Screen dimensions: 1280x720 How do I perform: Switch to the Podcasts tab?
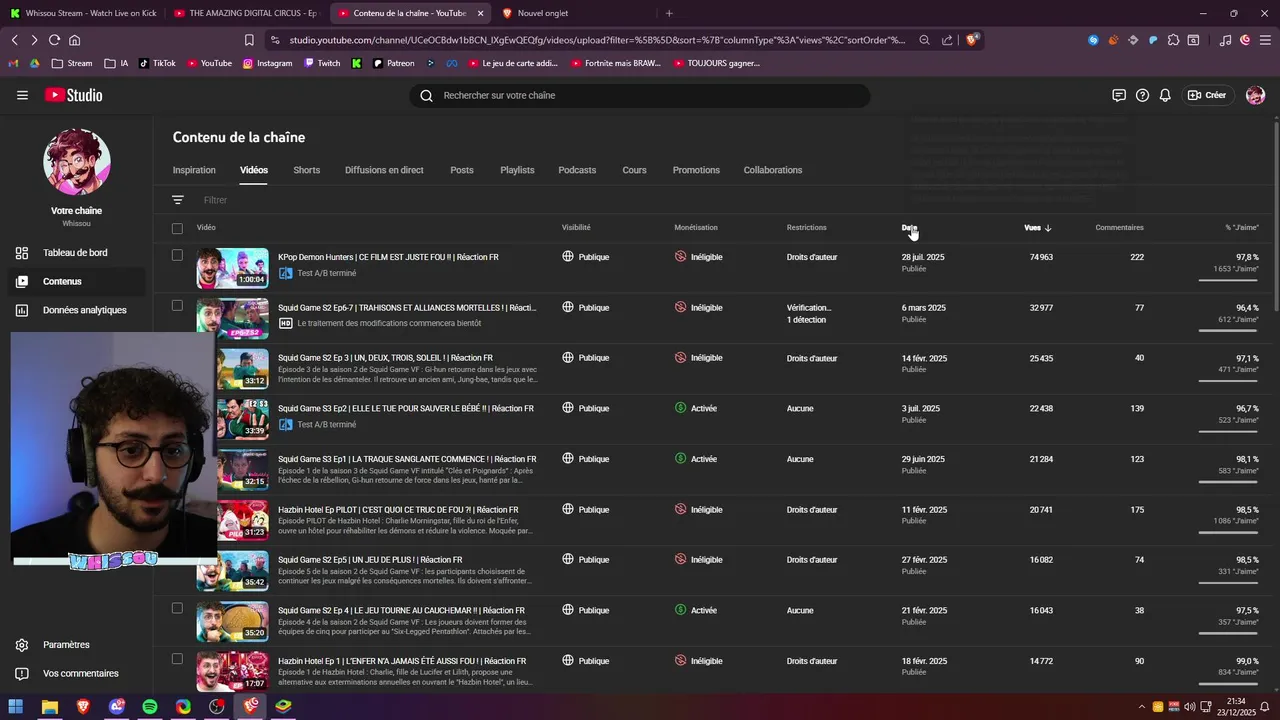(x=577, y=170)
